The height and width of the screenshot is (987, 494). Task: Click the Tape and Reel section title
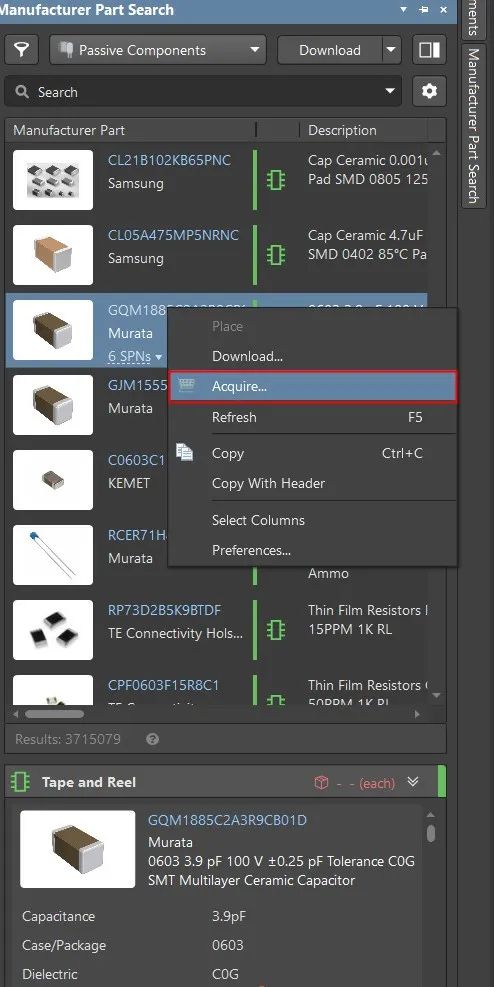coord(89,782)
